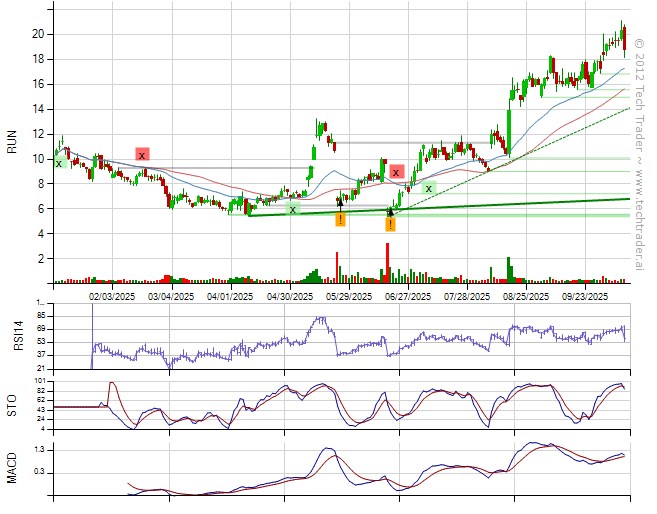This screenshot has width=657, height=514.
Task: Select the STO indicator panel label
Action: pos(12,404)
